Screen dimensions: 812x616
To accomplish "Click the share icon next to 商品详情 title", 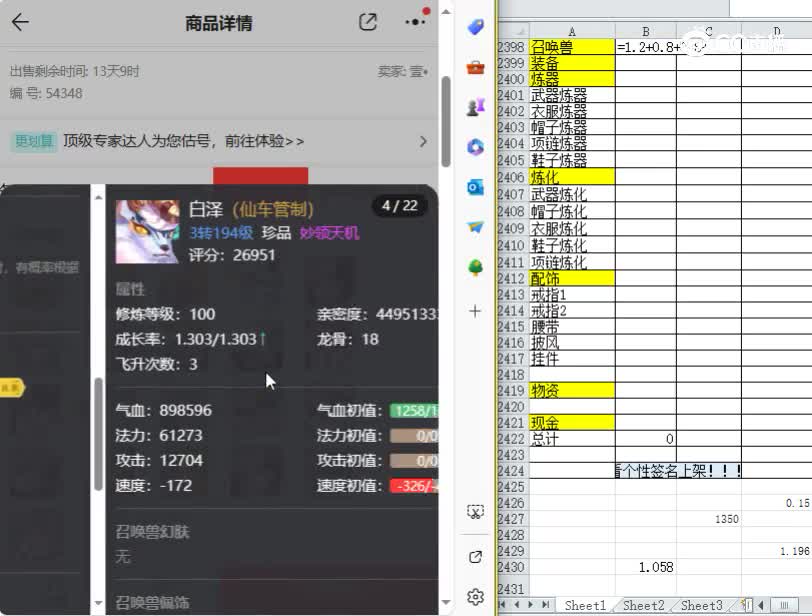I will [x=367, y=22].
